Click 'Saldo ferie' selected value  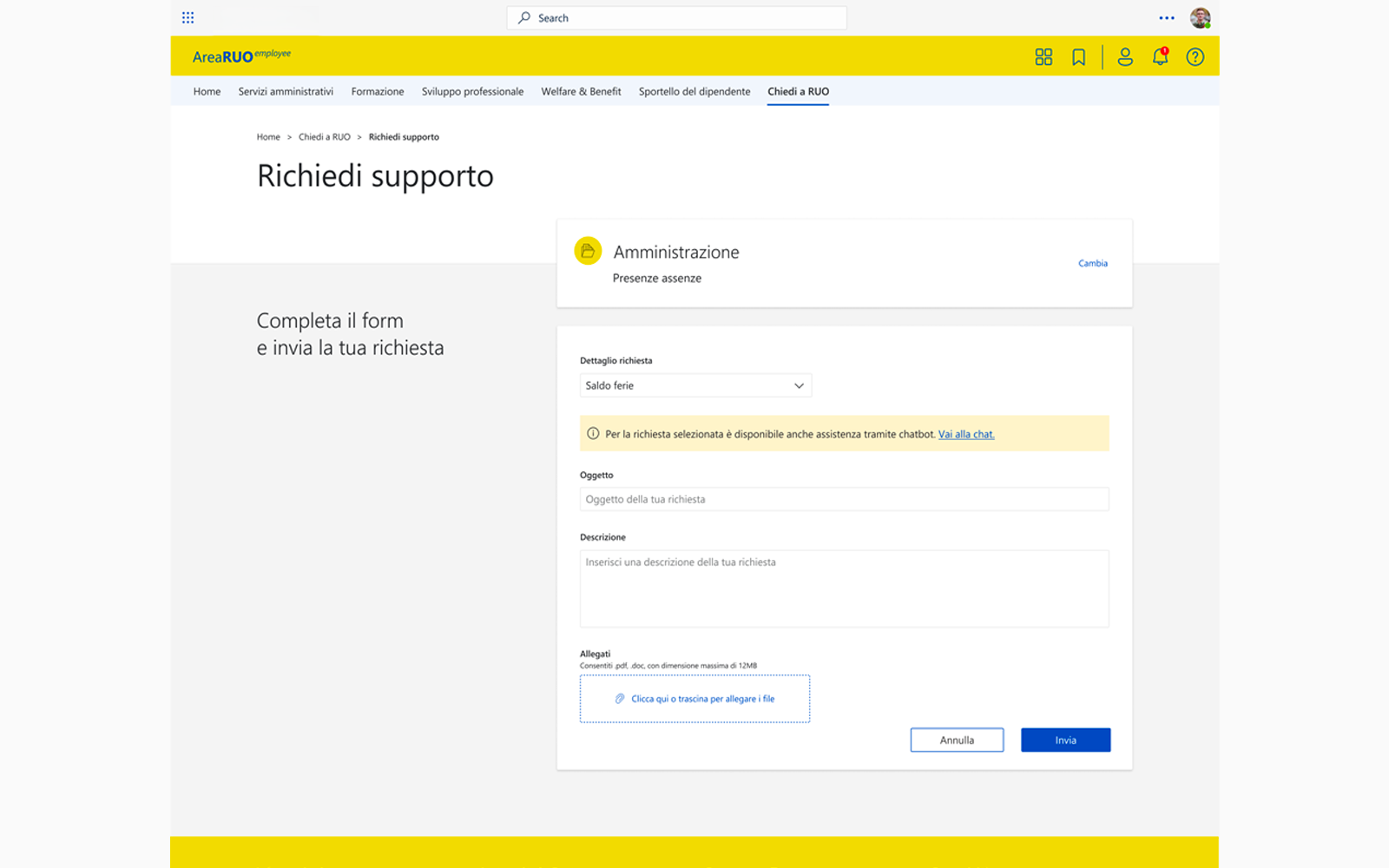point(609,385)
